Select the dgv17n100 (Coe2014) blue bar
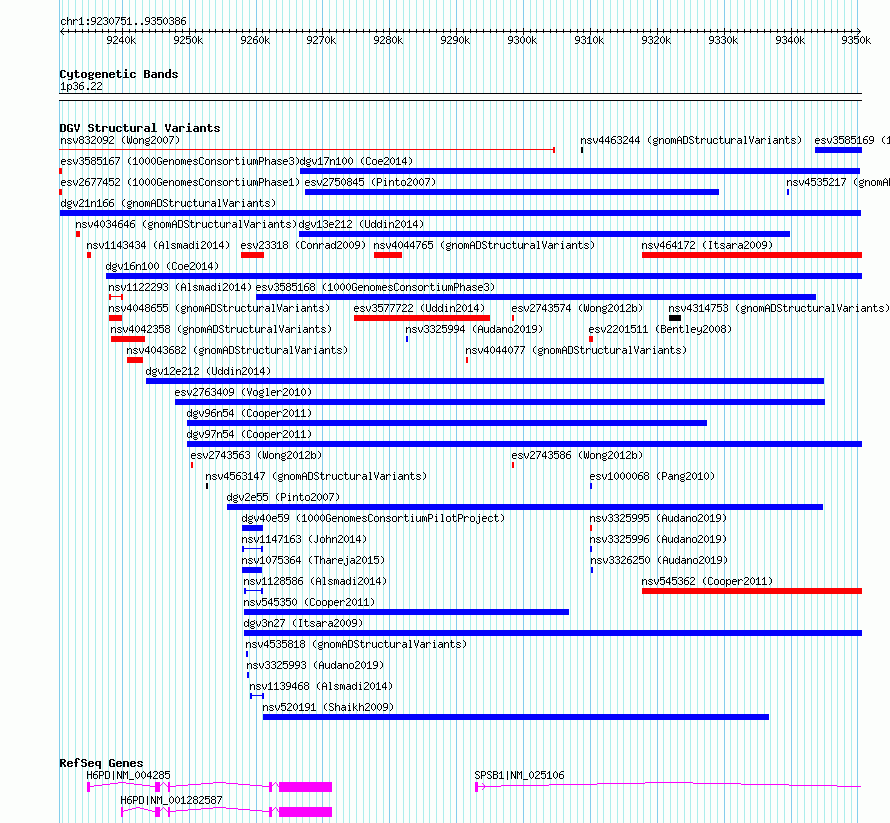This screenshot has width=890, height=823. [580, 171]
